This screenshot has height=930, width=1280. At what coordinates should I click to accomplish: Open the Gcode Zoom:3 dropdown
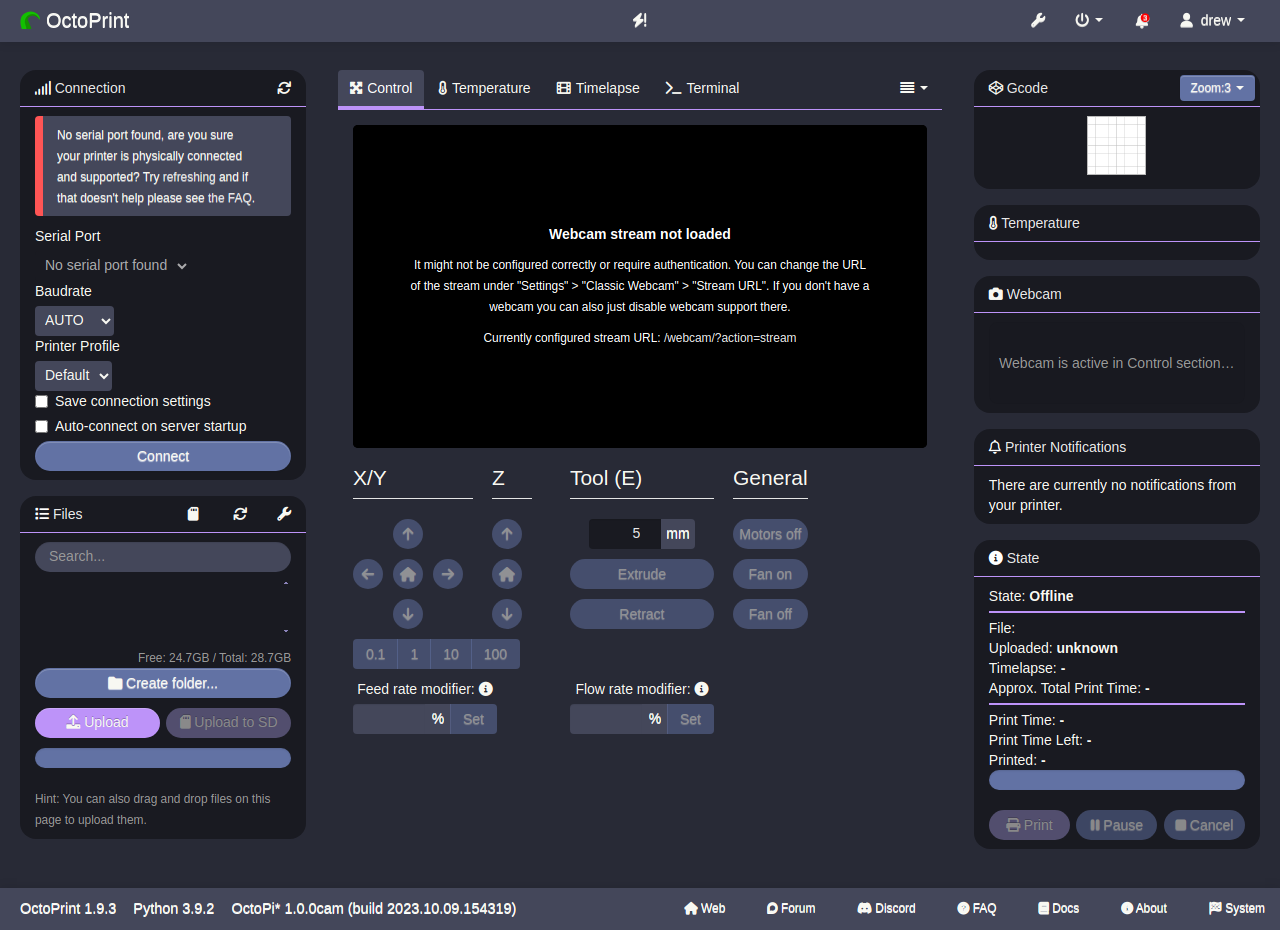(x=1217, y=88)
